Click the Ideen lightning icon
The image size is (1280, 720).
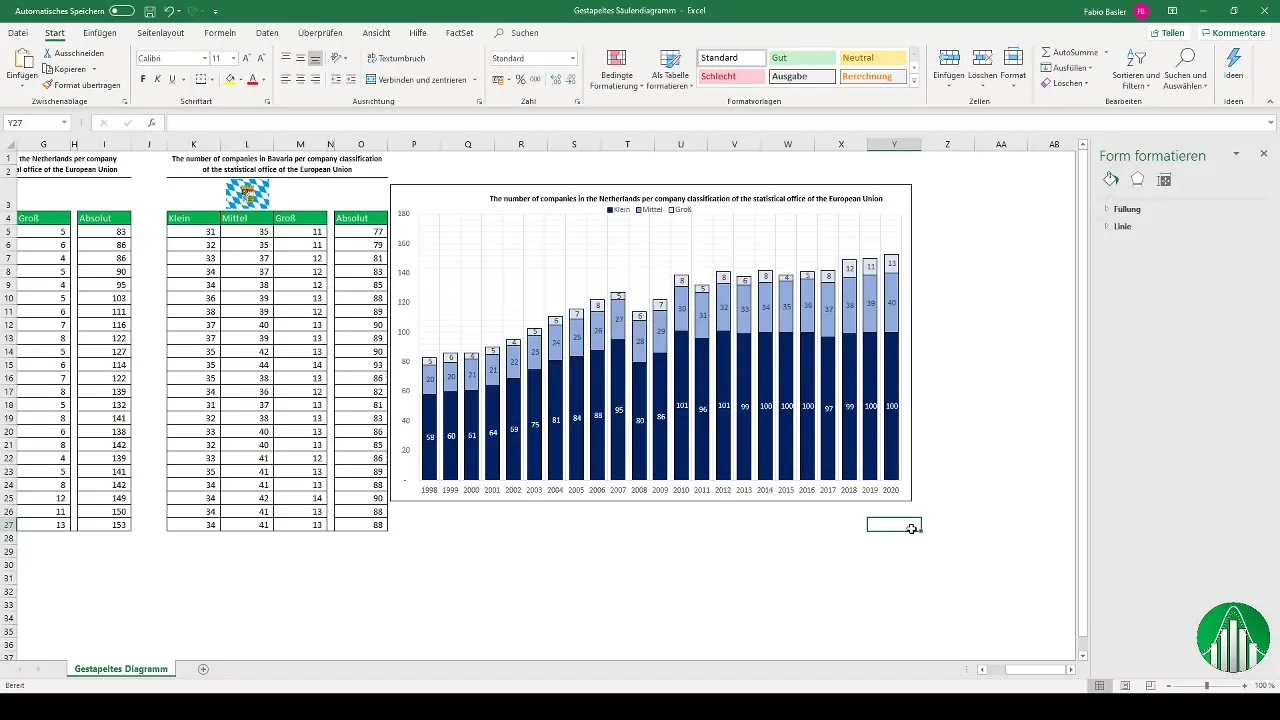(x=1233, y=57)
